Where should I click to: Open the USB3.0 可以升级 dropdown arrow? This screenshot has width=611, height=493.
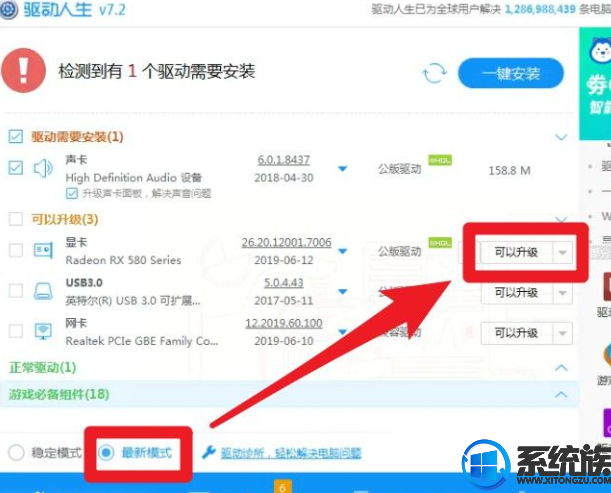click(562, 293)
